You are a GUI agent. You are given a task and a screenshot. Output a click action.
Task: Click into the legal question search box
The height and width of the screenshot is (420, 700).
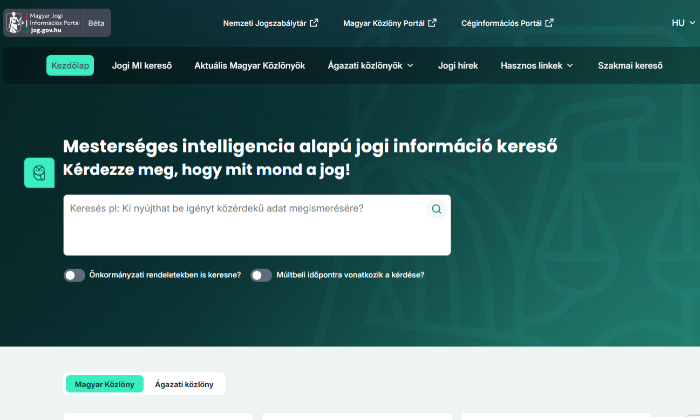pyautogui.click(x=257, y=225)
